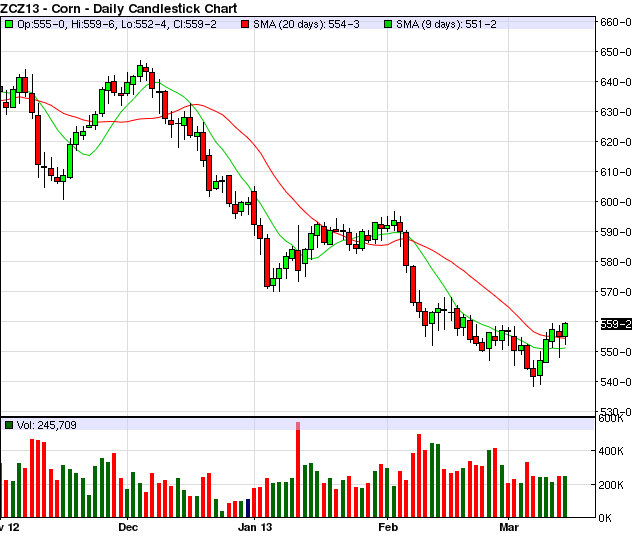Click the '580-0' price axis label
This screenshot has height=536, width=640.
coord(616,262)
